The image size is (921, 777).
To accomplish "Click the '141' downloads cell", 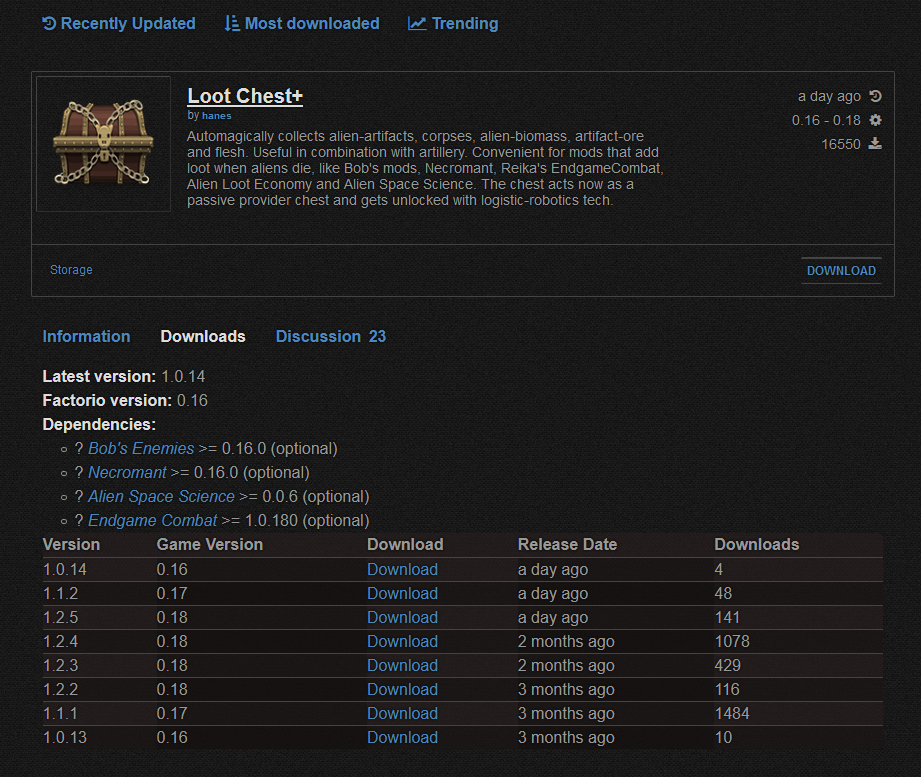I will pos(727,618).
